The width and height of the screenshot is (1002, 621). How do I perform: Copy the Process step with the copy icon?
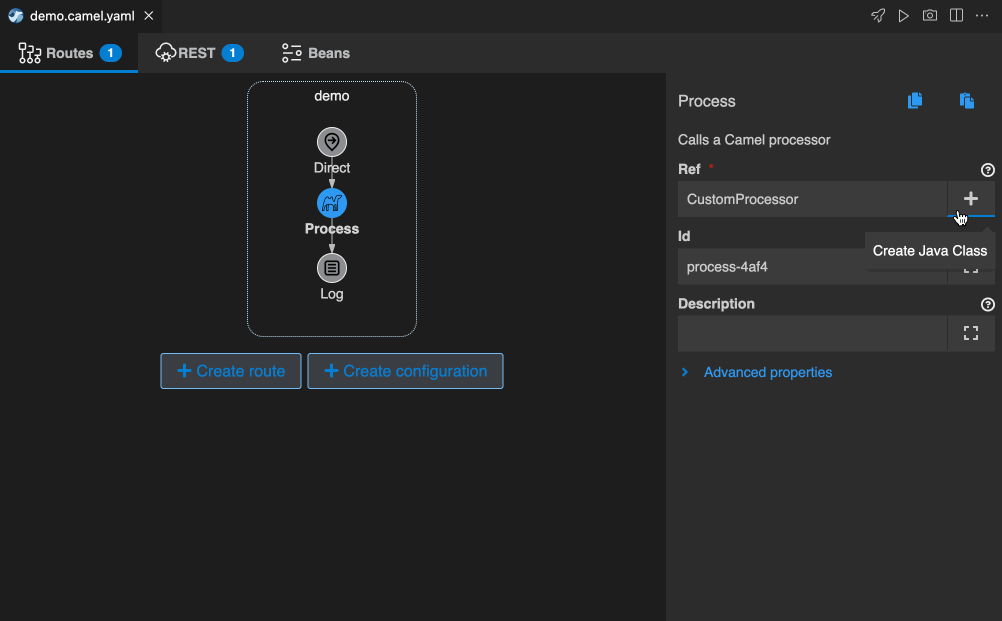[915, 101]
